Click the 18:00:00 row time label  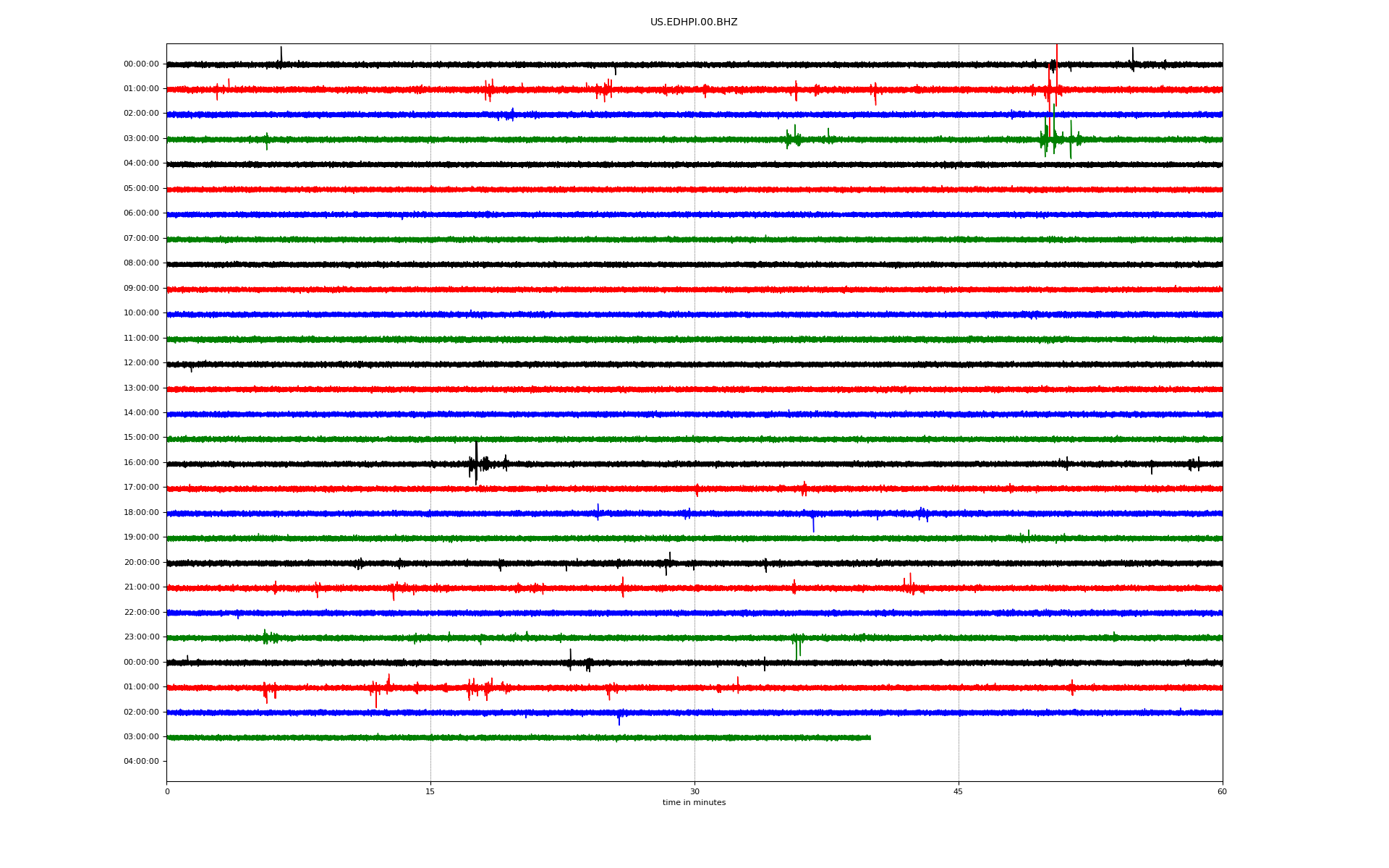point(141,513)
